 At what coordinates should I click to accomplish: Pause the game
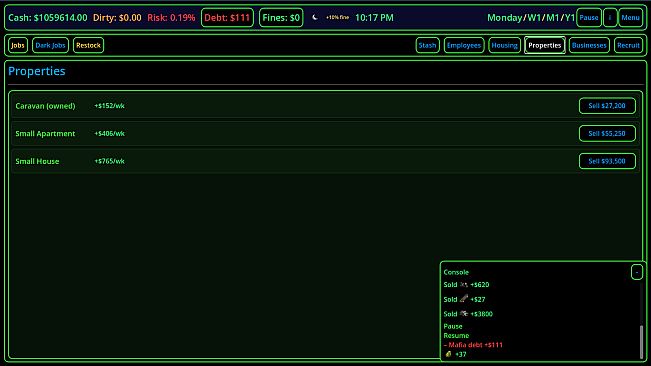[x=589, y=18]
